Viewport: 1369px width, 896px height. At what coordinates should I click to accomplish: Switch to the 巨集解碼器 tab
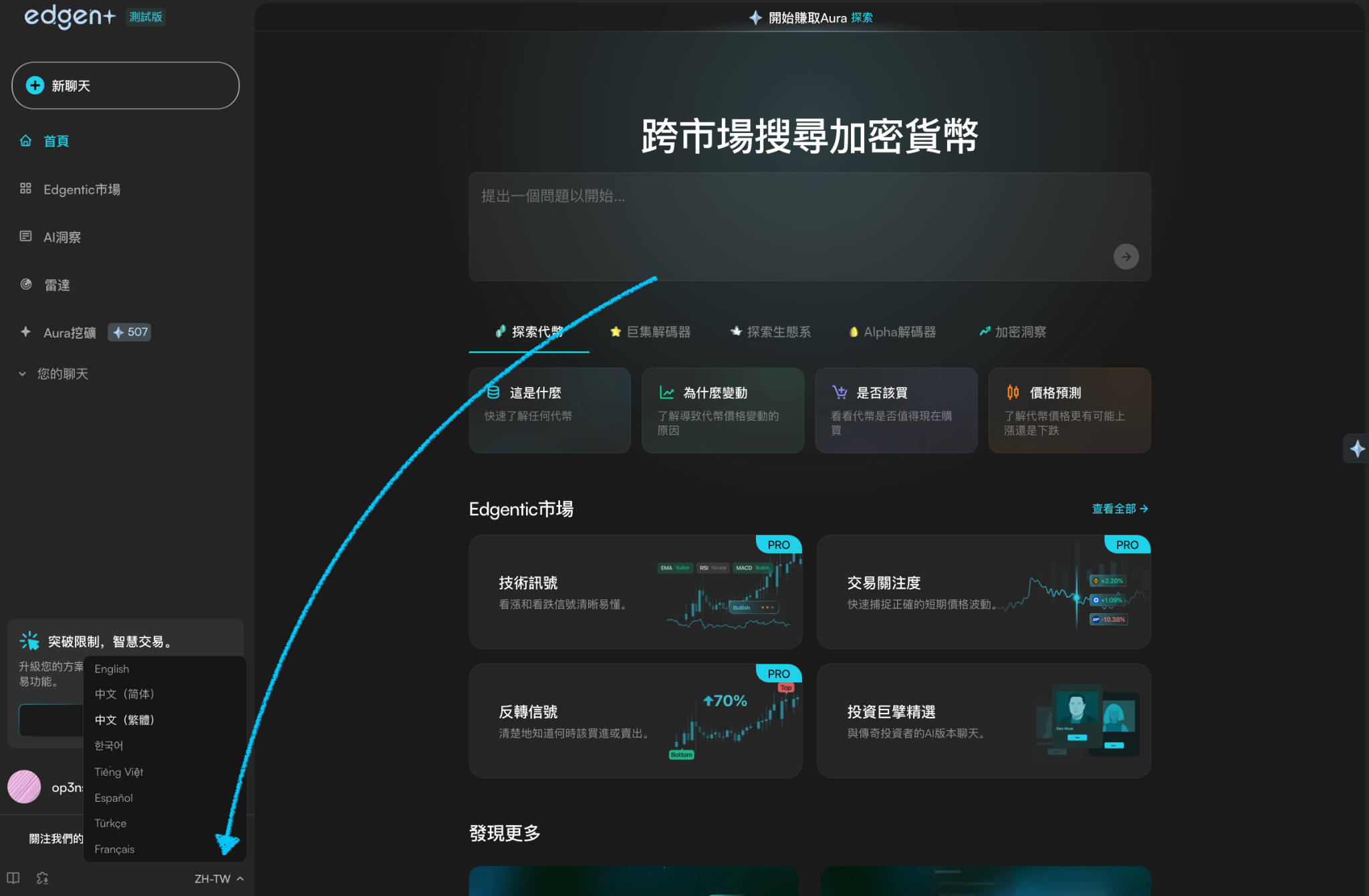pyautogui.click(x=650, y=332)
